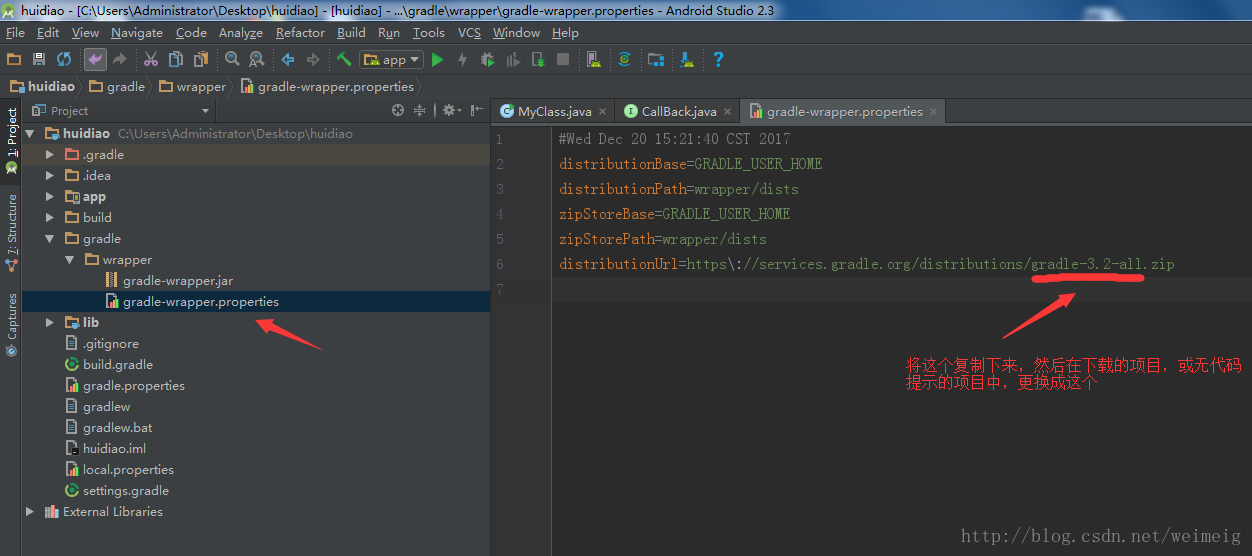The image size is (1252, 556).
Task: Open the Tools menu
Action: tap(429, 33)
